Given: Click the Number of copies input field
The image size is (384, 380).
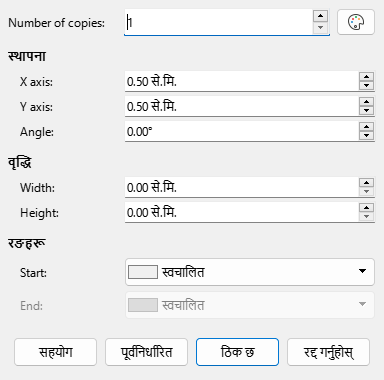Looking at the screenshot, I should [218, 22].
